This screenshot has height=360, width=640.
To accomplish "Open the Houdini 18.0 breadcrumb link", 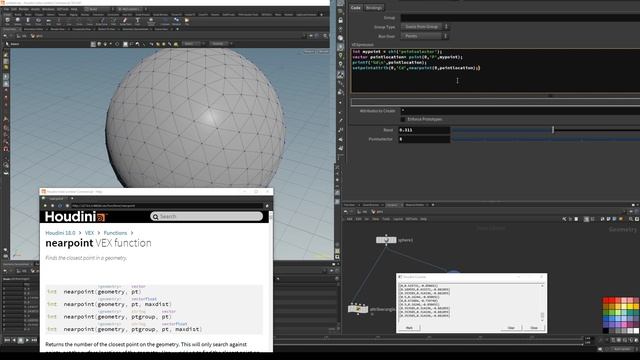I will click(60, 233).
